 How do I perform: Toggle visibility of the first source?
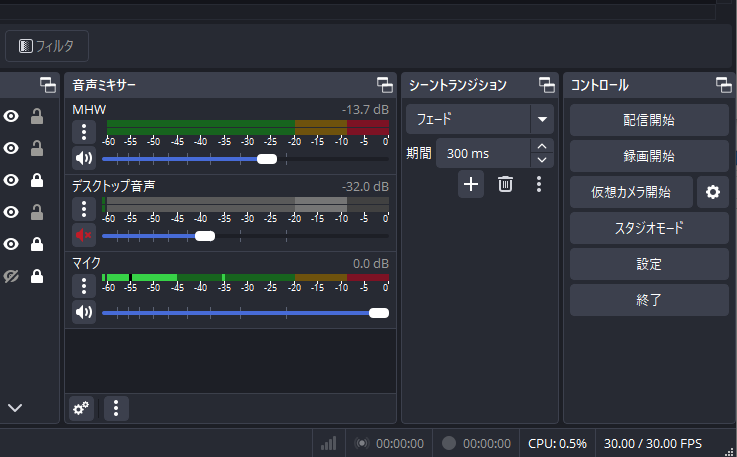pyautogui.click(x=11, y=116)
